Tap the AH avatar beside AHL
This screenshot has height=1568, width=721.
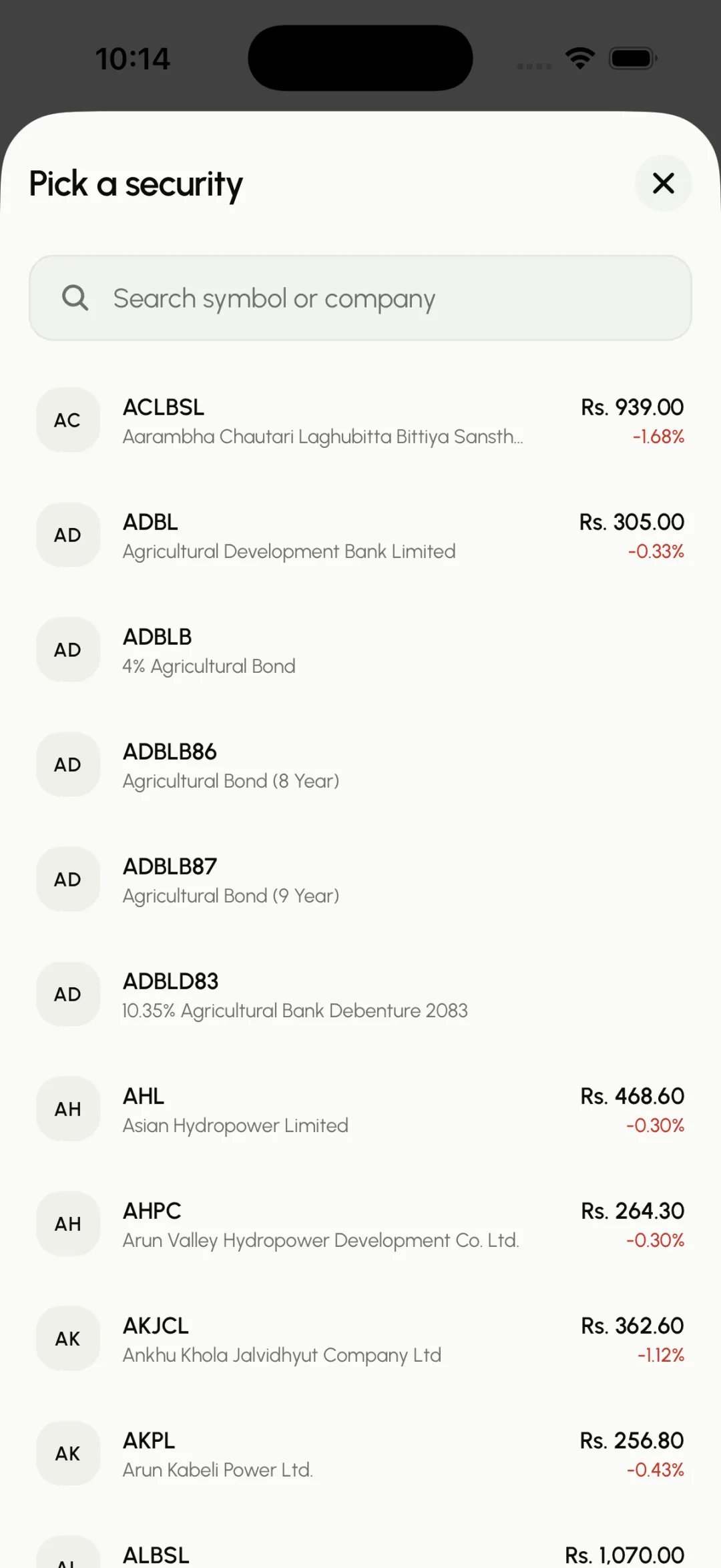point(68,1109)
